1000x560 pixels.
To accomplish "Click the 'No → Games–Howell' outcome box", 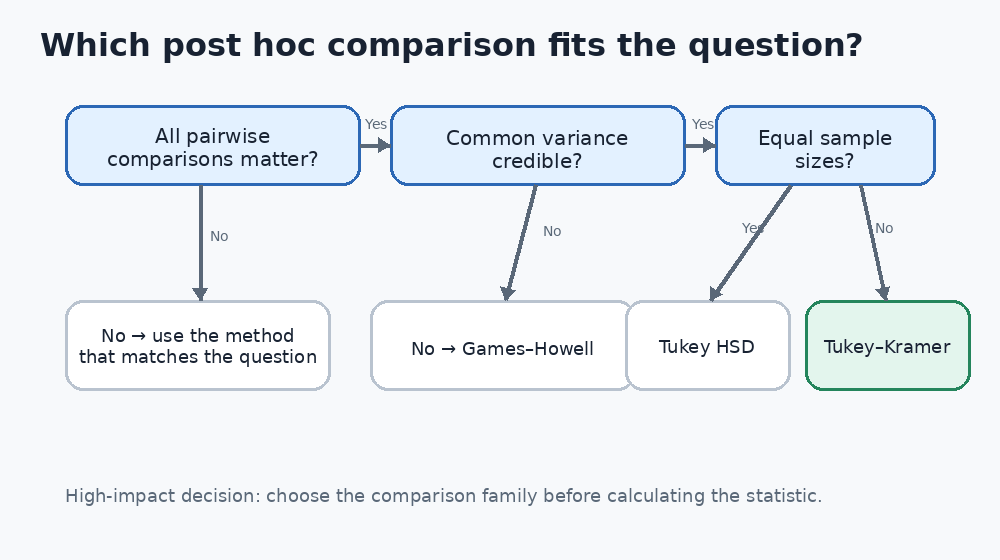I will (502, 345).
